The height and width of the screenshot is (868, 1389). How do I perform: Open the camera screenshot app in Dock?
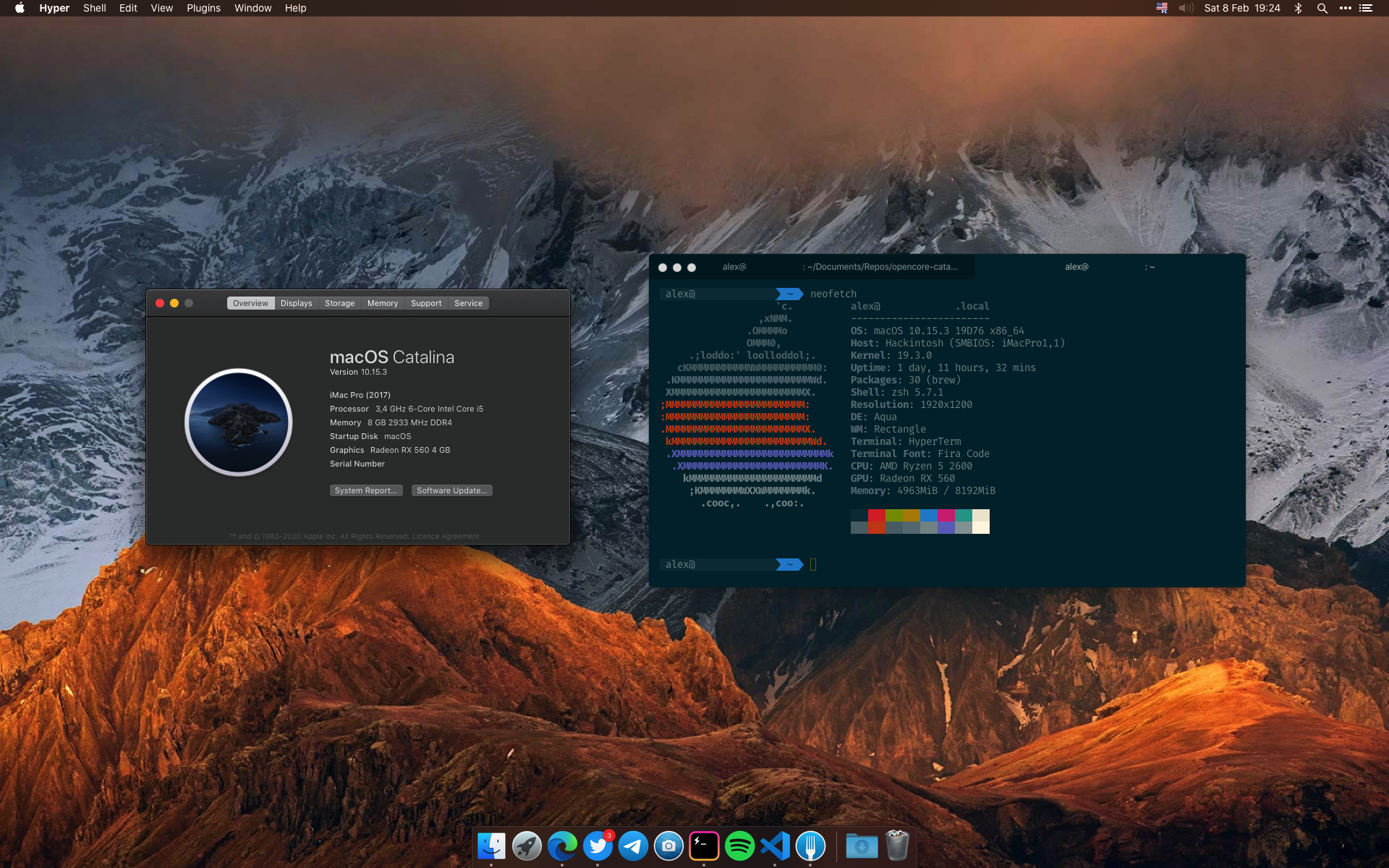(x=668, y=846)
